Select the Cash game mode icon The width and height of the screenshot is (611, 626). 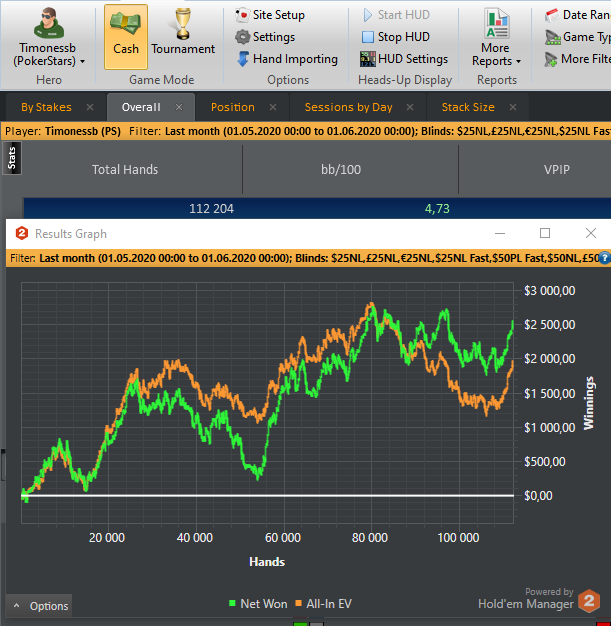(126, 37)
